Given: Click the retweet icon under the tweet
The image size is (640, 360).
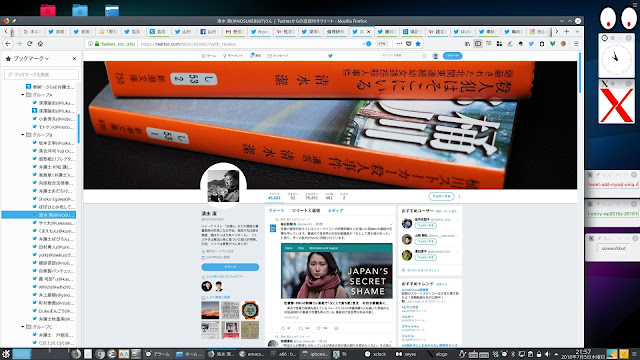Looking at the screenshot, I should (x=301, y=328).
